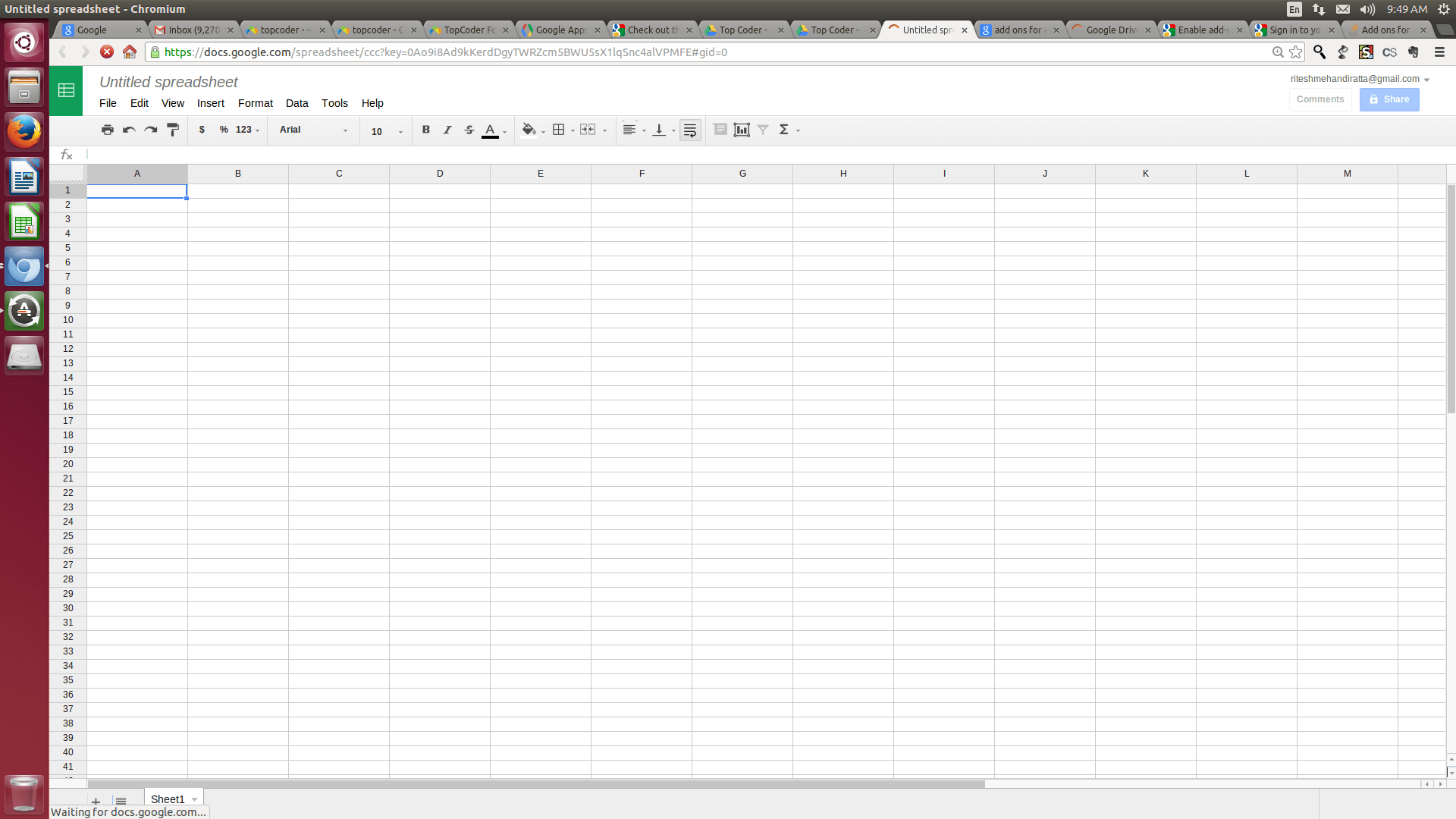1456x819 pixels.
Task: Enable strikethrough formatting
Action: pos(469,130)
